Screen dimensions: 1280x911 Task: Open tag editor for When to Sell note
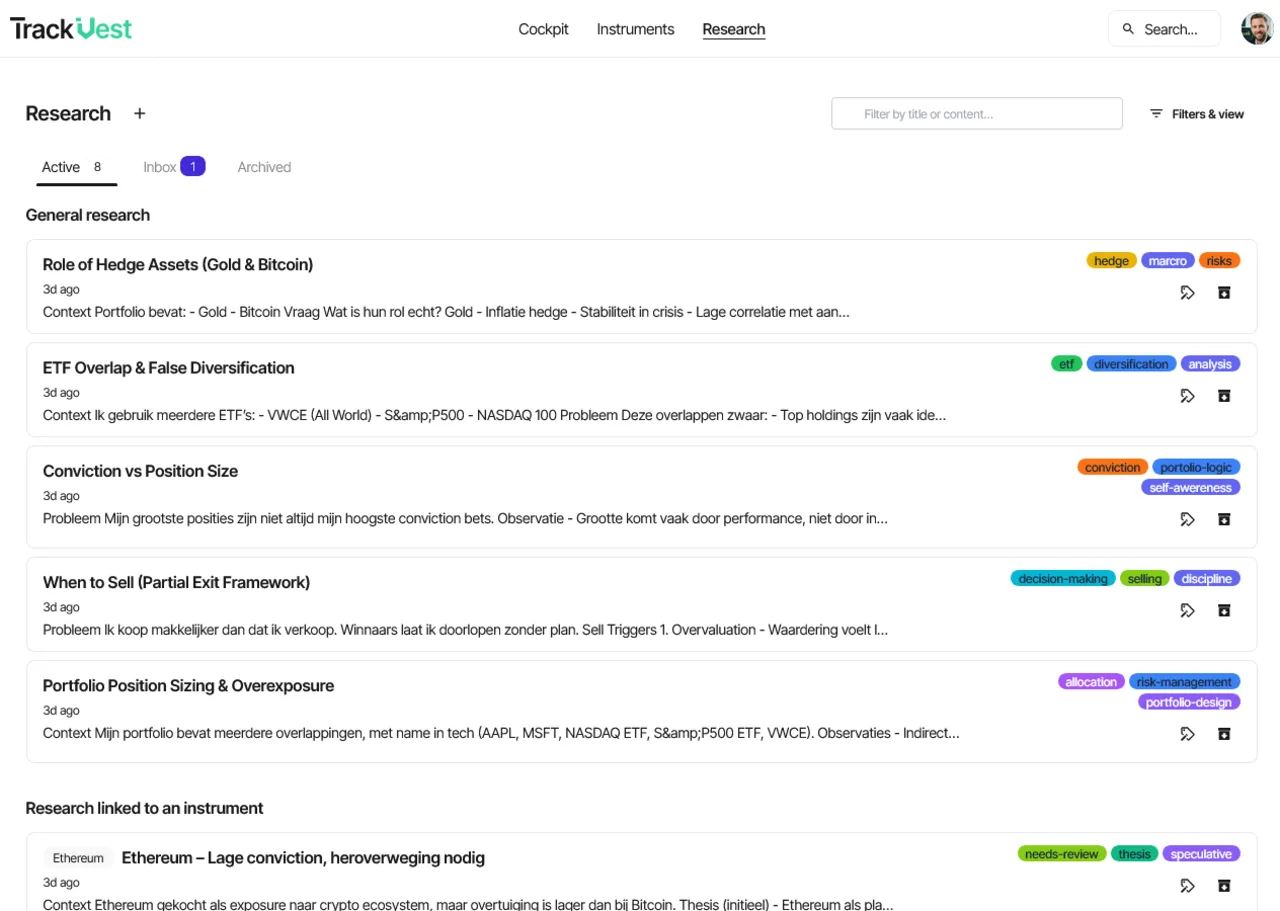click(1188, 610)
